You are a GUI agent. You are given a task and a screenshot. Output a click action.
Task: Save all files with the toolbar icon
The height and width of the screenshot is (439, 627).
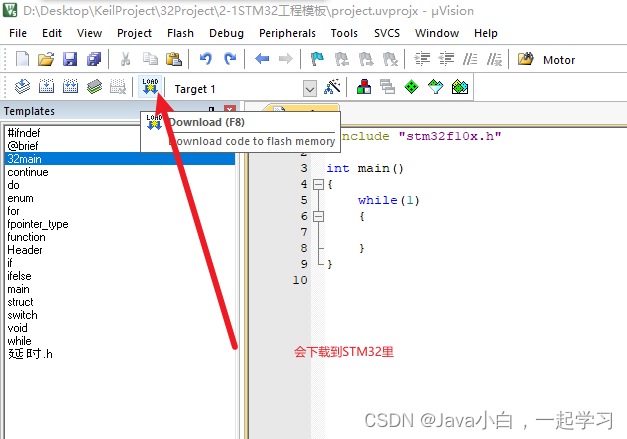point(94,59)
